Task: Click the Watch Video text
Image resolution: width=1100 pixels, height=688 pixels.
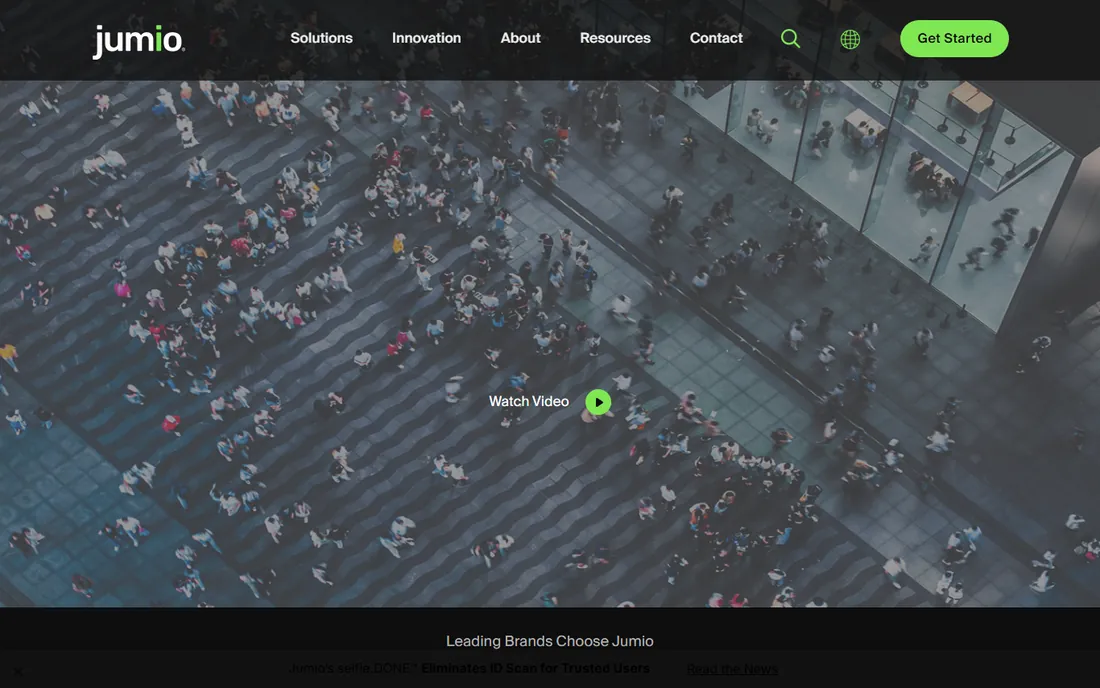Action: pos(528,401)
